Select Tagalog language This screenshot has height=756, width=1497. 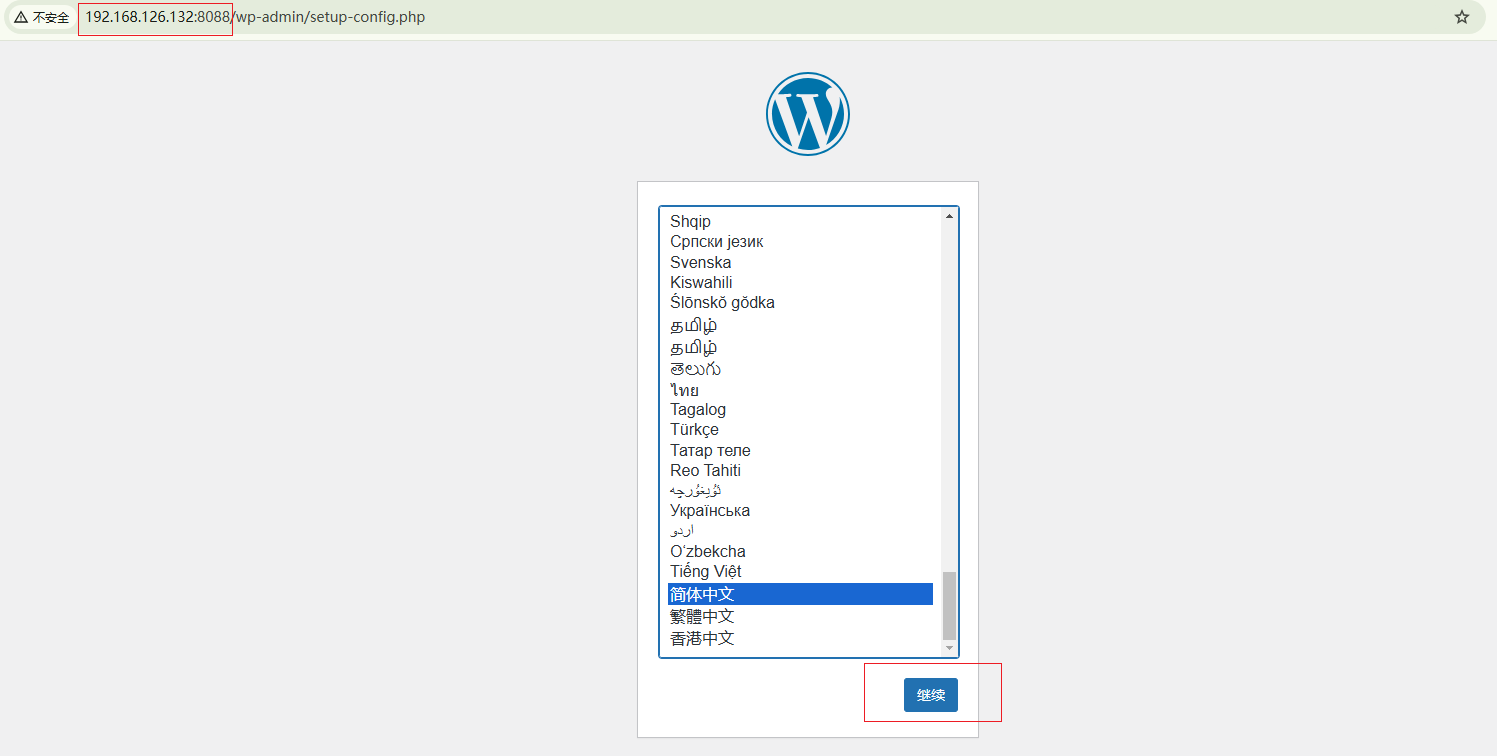[800, 409]
